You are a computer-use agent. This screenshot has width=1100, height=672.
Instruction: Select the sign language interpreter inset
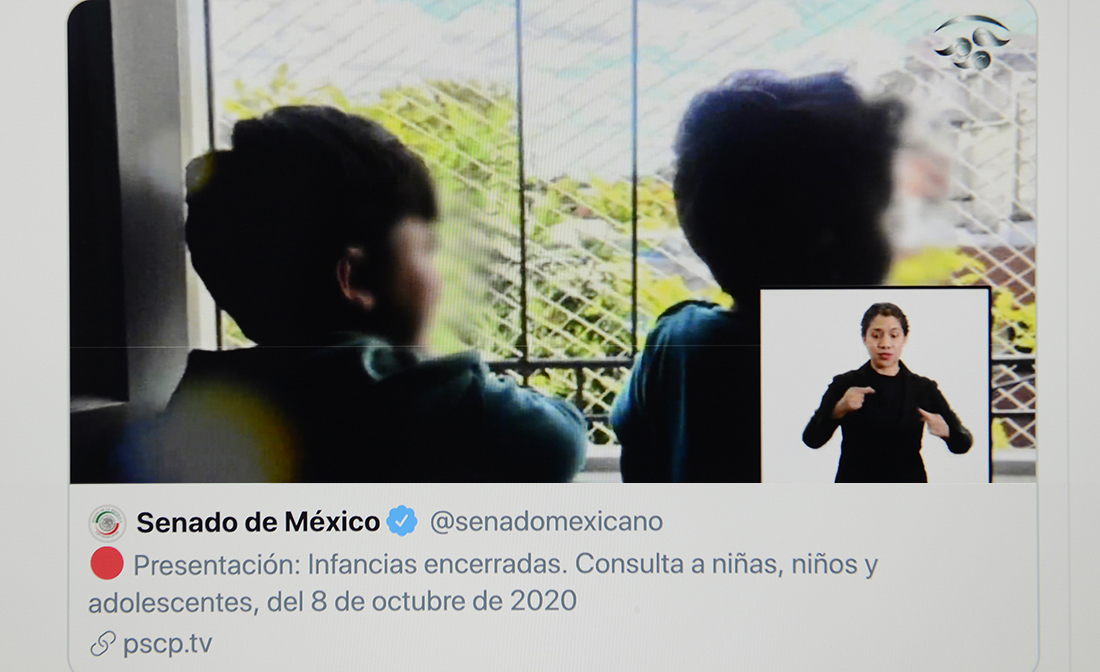[876, 385]
